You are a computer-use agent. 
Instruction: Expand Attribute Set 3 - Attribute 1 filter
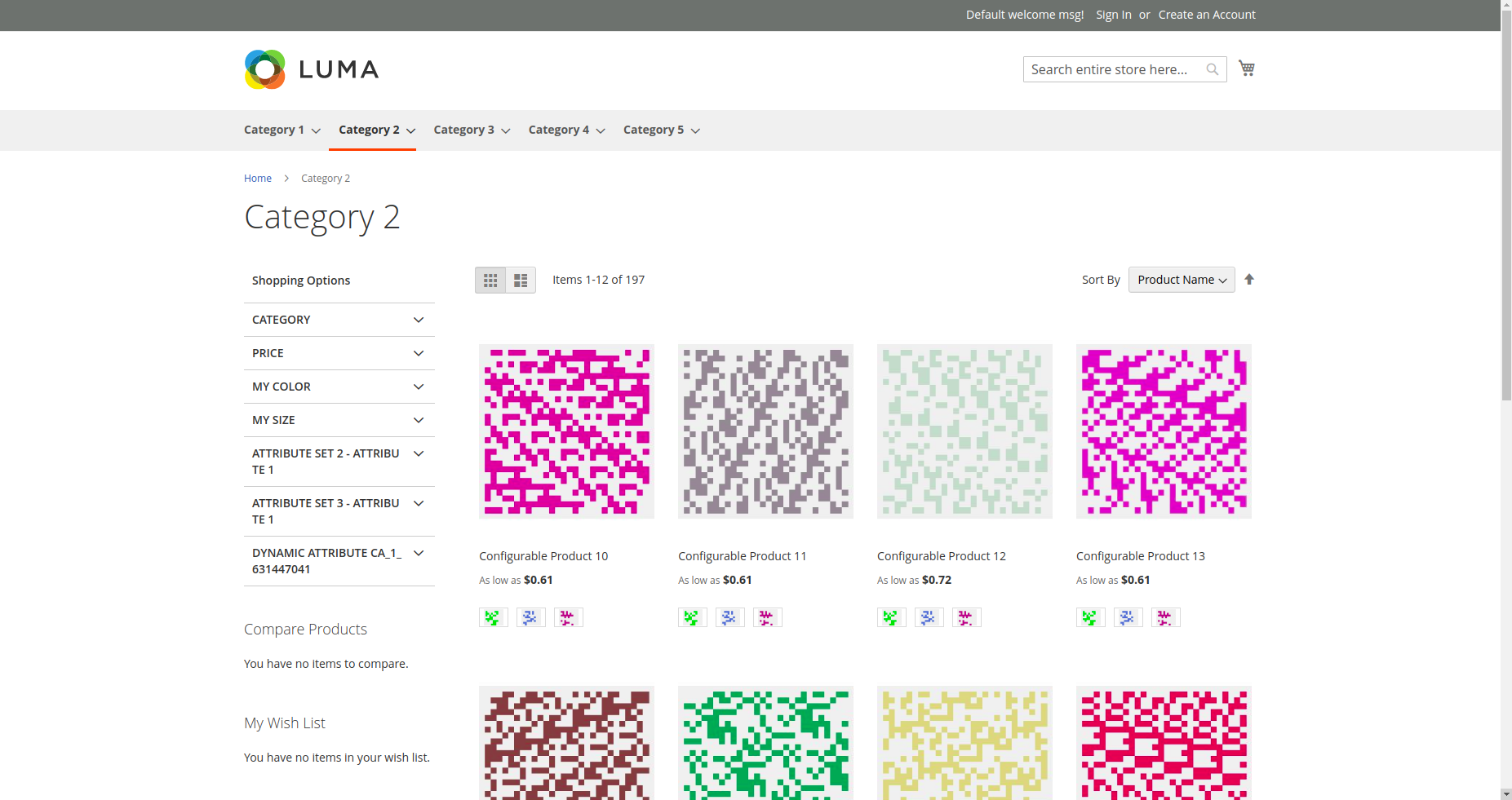coord(339,511)
